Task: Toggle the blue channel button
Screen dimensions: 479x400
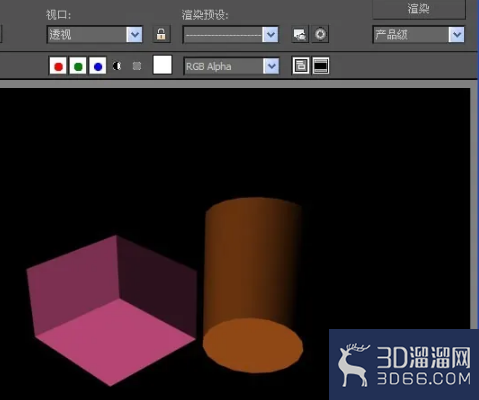Action: click(x=98, y=66)
